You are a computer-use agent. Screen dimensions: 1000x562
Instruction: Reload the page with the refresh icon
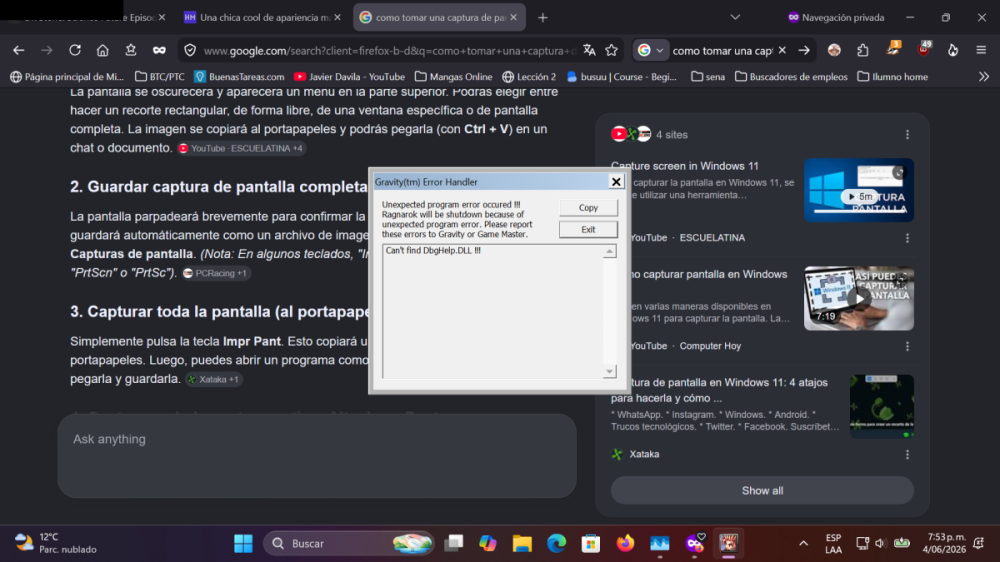tap(75, 50)
